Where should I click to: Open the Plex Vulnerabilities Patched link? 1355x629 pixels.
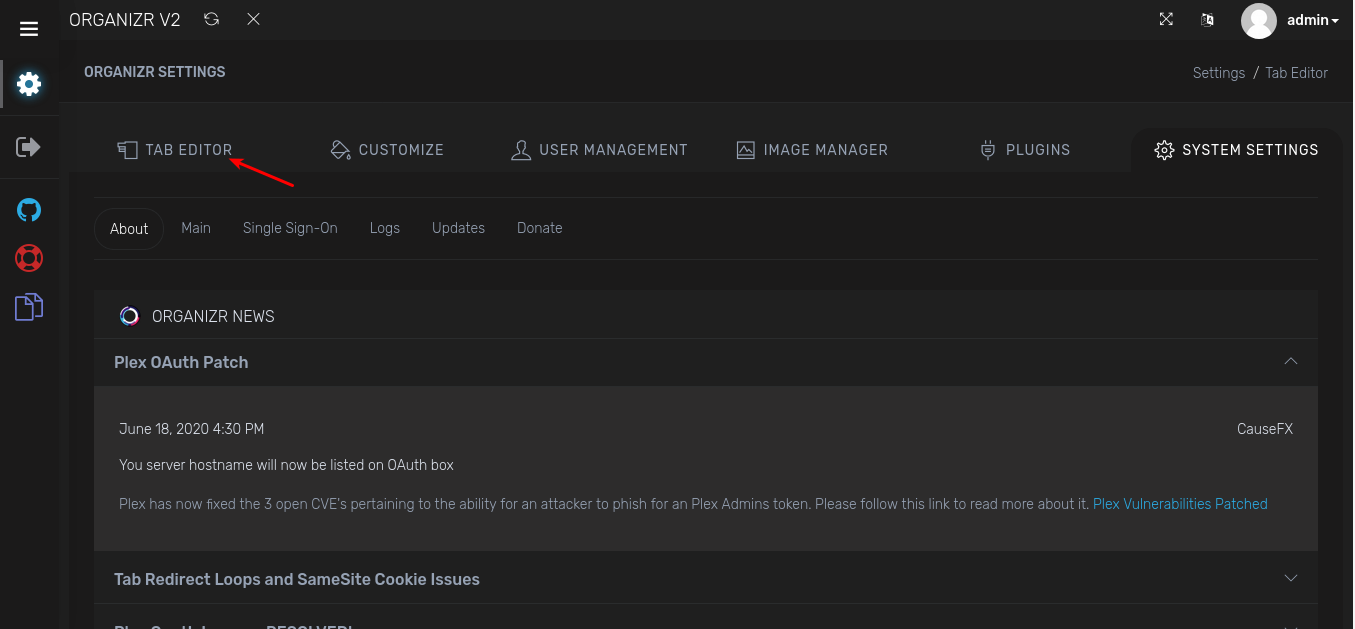click(1180, 503)
